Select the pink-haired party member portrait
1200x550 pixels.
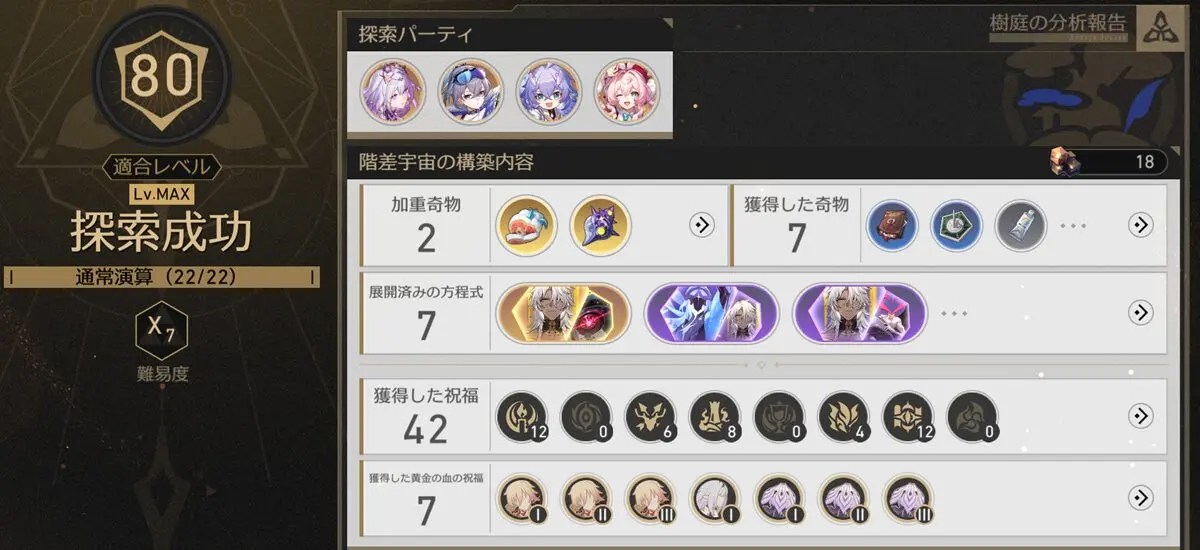pyautogui.click(x=627, y=92)
